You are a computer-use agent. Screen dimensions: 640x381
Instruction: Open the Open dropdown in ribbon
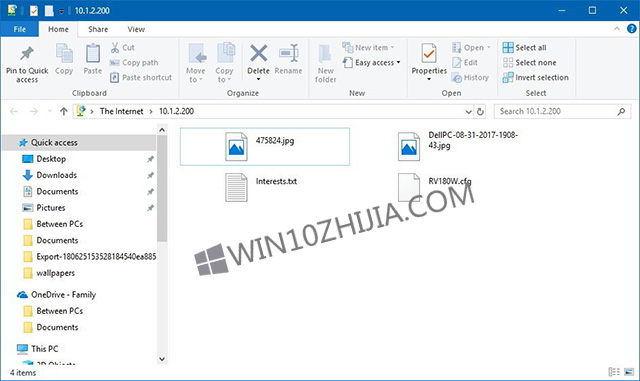(x=471, y=48)
